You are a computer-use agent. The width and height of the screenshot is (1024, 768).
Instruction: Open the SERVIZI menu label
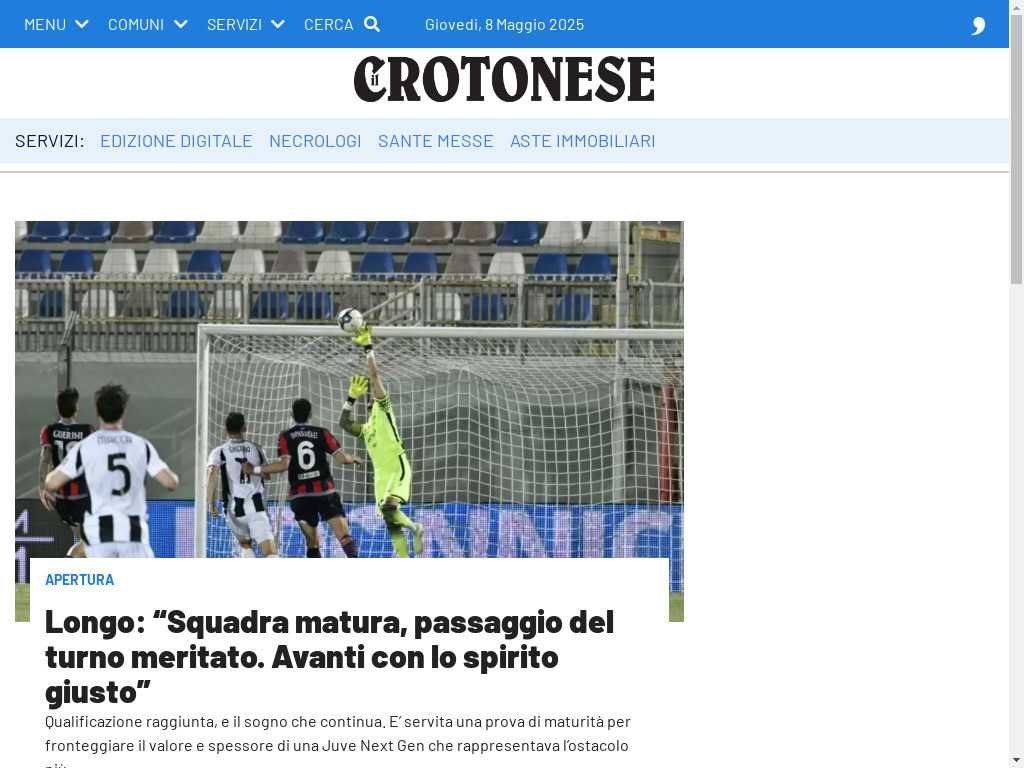click(x=234, y=24)
